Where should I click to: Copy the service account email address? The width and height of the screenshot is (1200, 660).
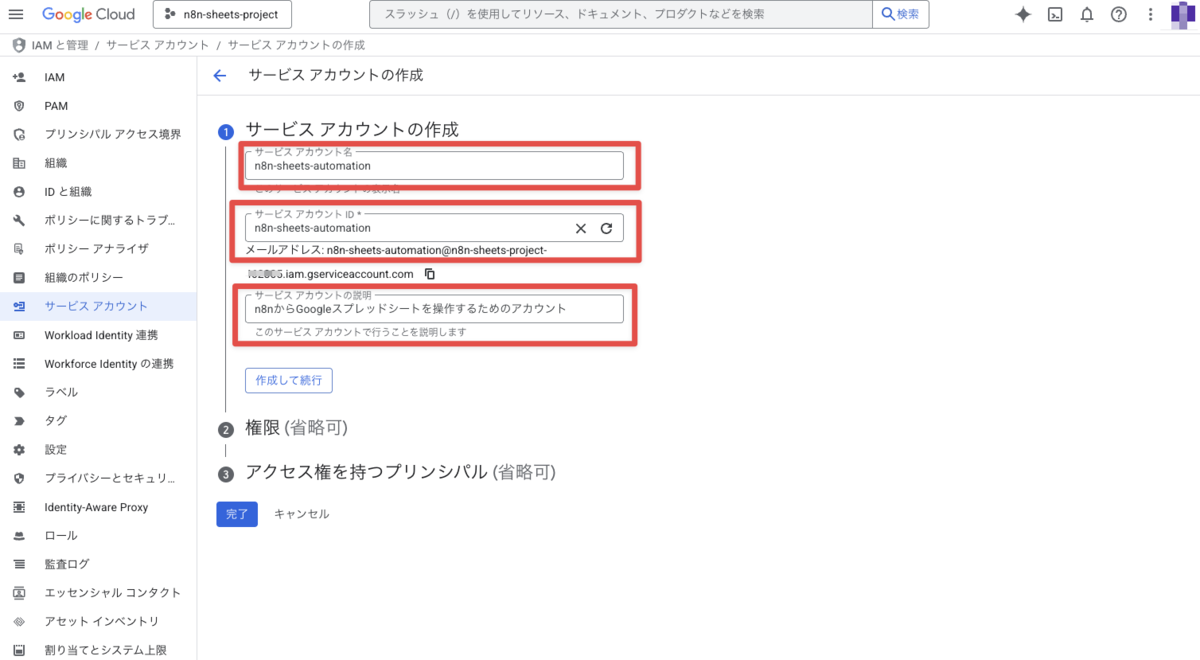click(x=430, y=274)
